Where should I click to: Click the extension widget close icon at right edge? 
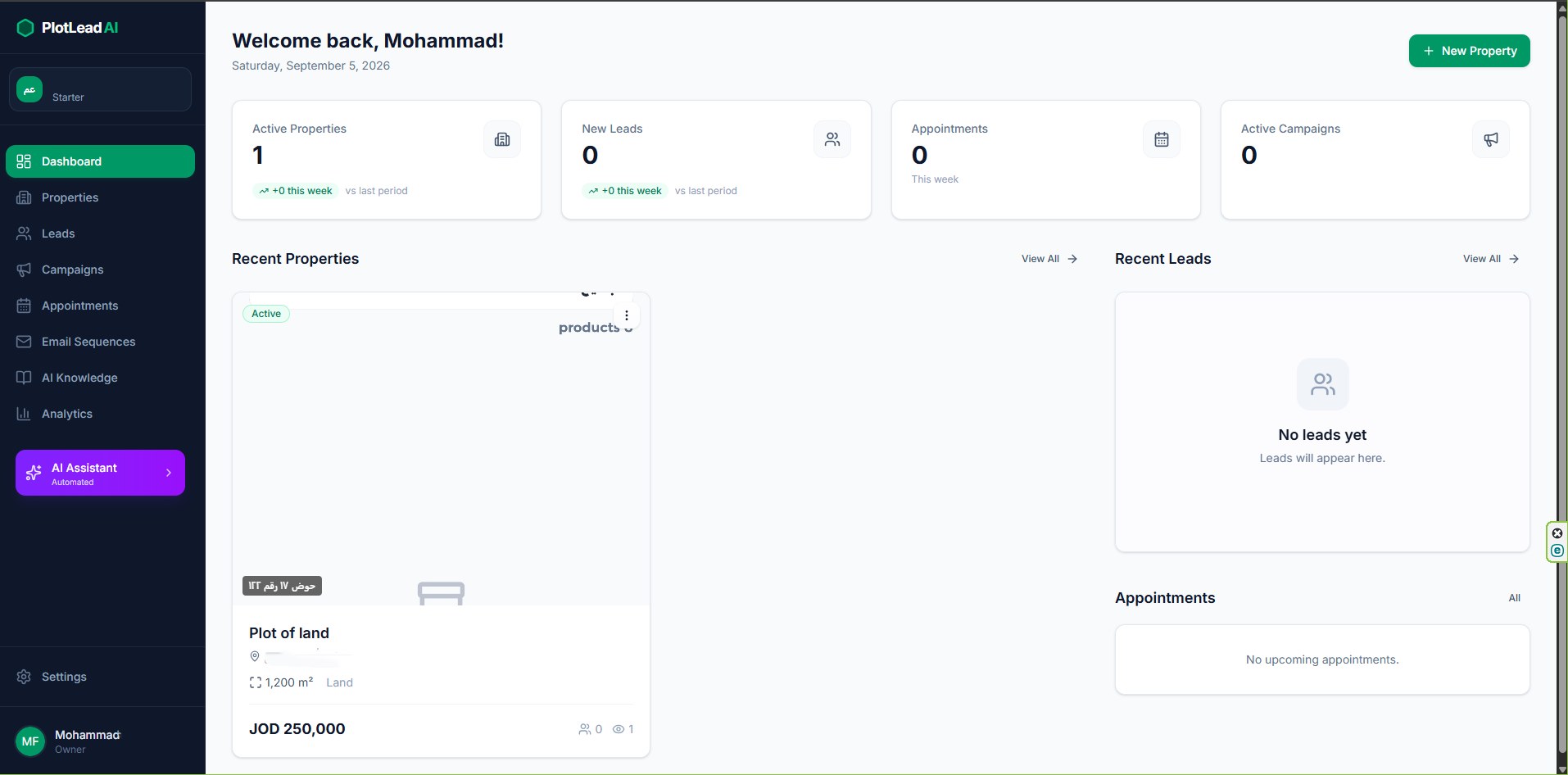coord(1557,533)
